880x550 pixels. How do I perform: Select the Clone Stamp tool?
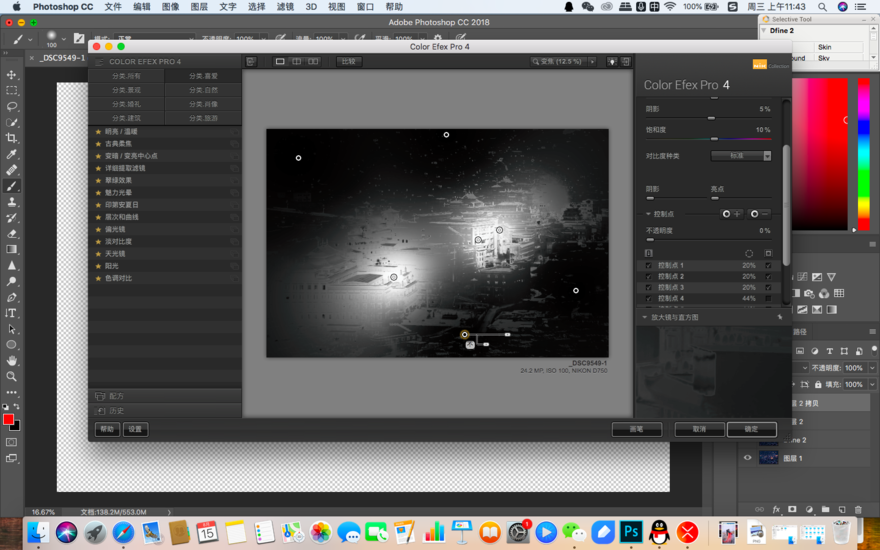[11, 201]
